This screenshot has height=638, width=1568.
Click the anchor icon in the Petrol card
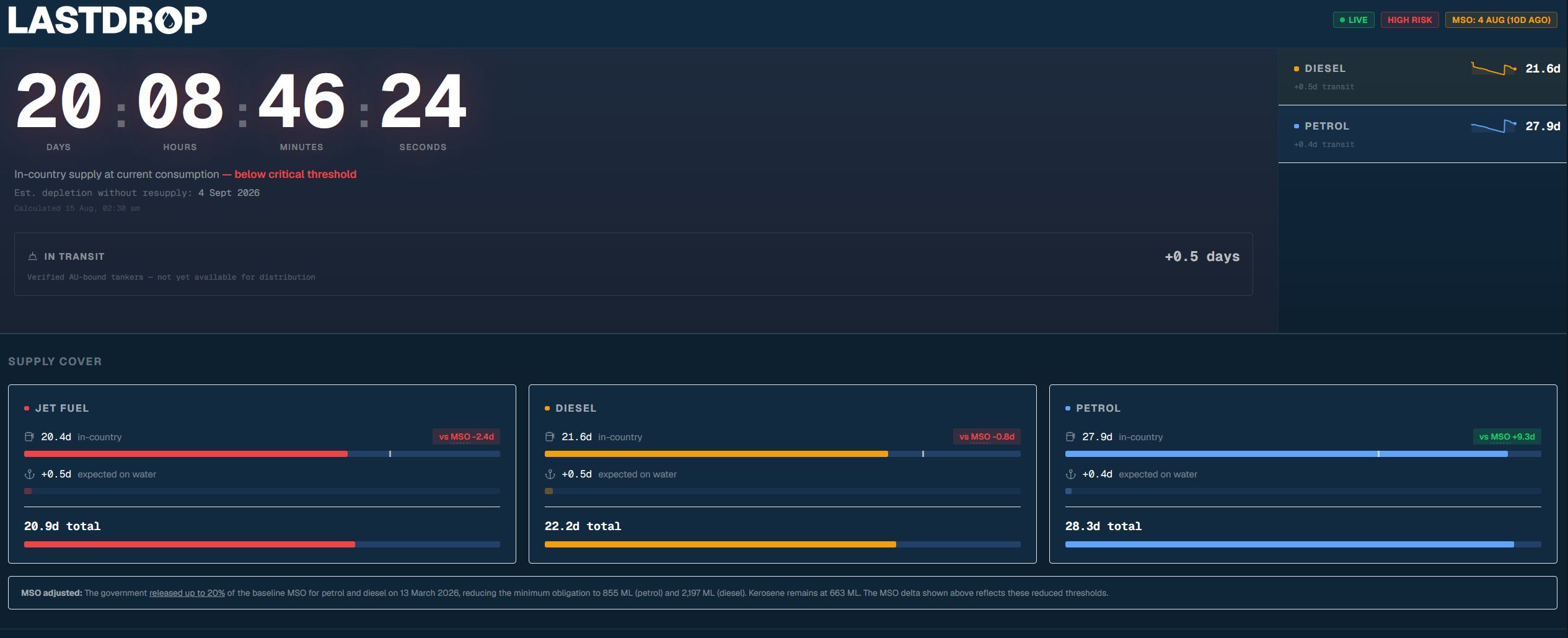pyautogui.click(x=1070, y=474)
